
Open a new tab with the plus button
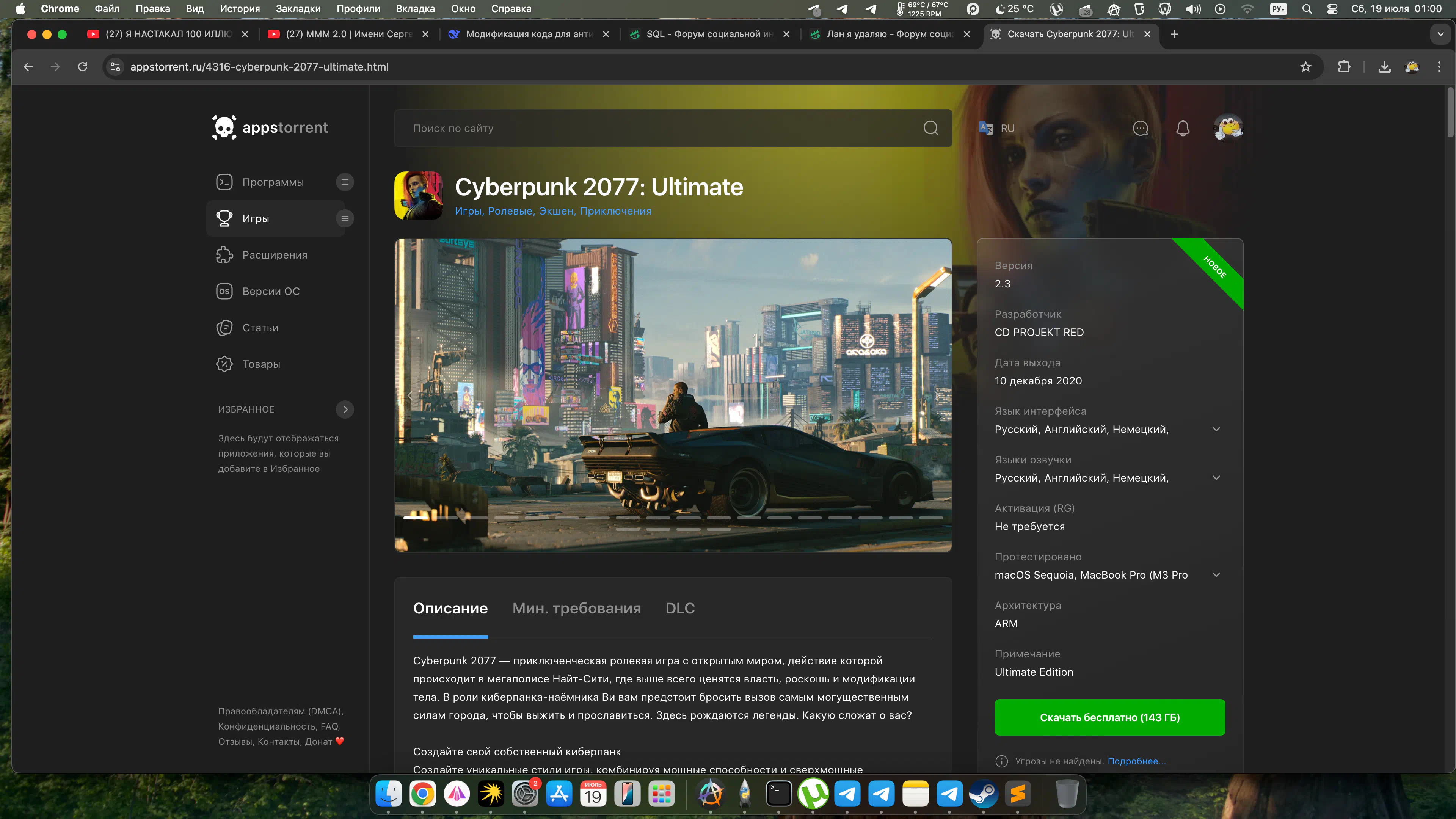click(1175, 34)
